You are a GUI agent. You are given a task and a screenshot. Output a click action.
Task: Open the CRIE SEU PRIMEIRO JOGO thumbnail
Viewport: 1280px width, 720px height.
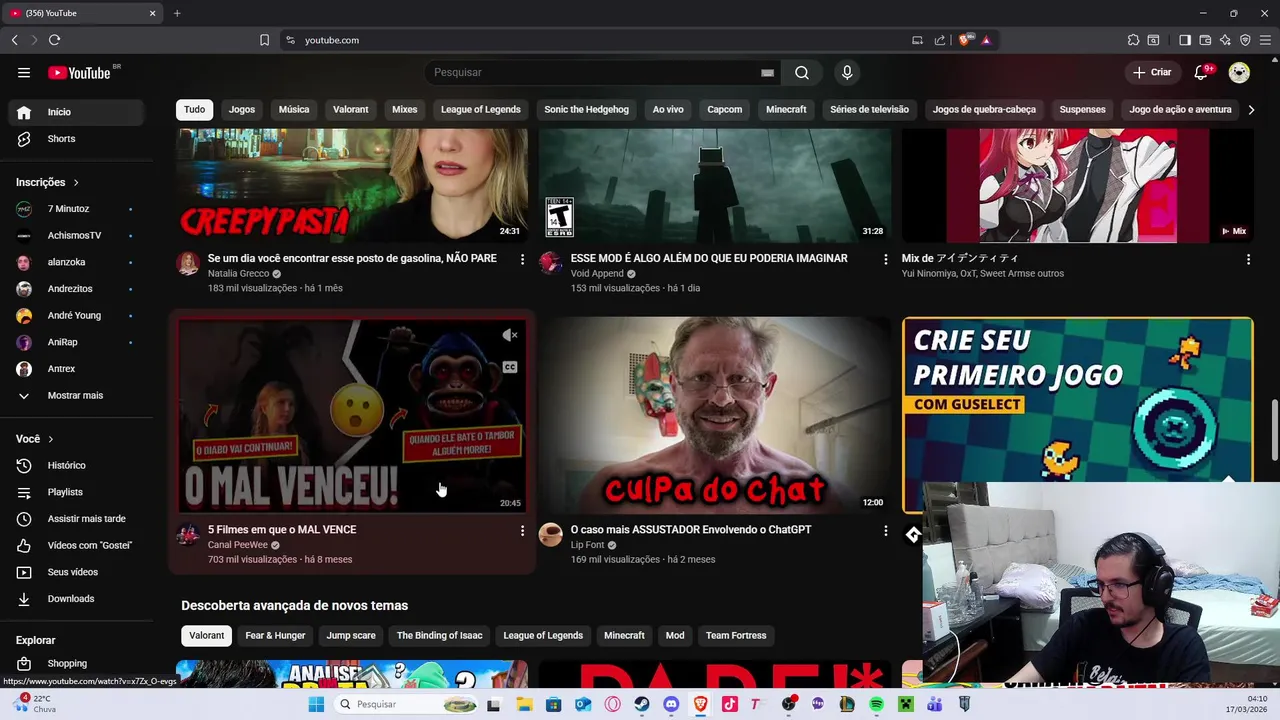1077,415
